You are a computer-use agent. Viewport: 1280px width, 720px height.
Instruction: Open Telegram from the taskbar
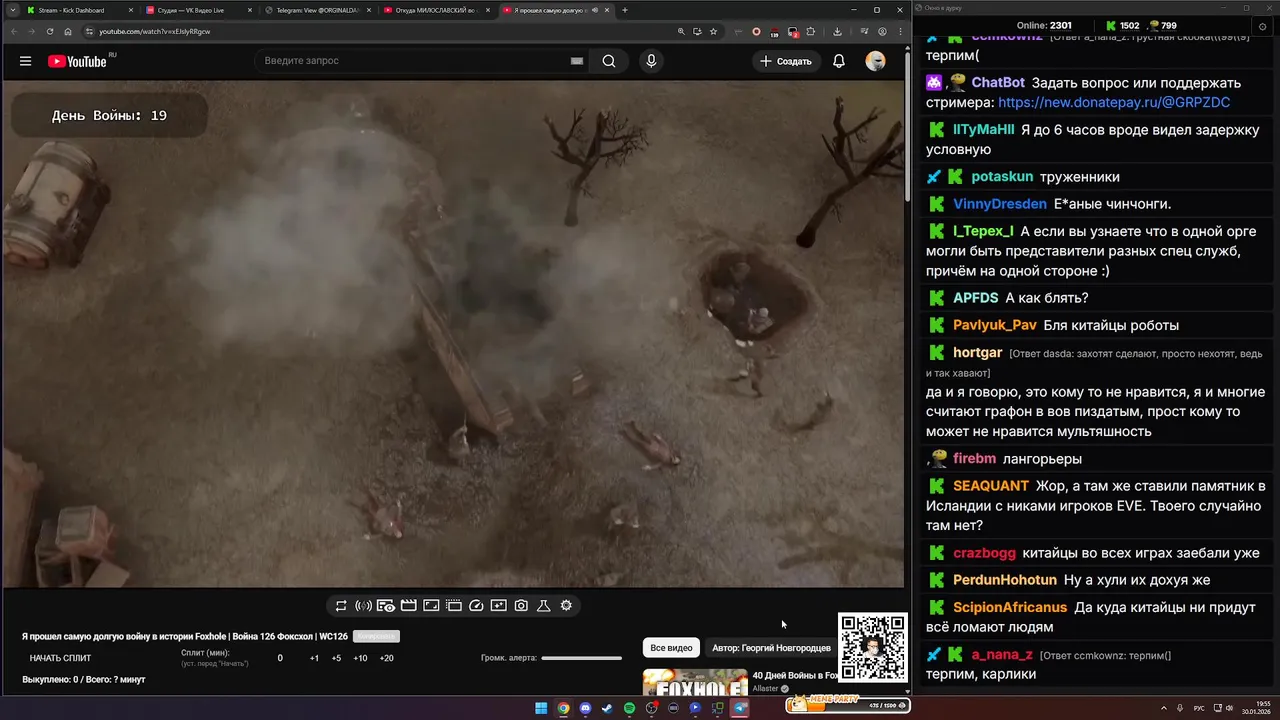740,708
